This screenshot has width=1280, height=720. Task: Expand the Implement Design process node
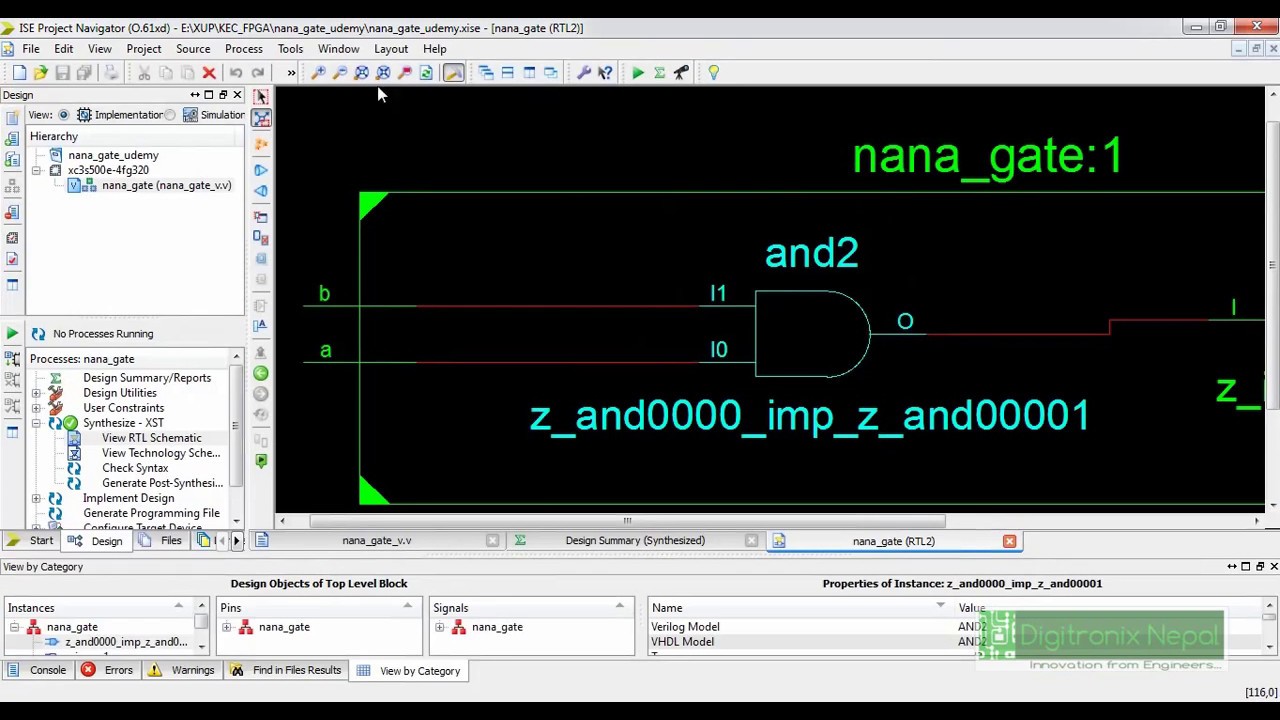36,498
